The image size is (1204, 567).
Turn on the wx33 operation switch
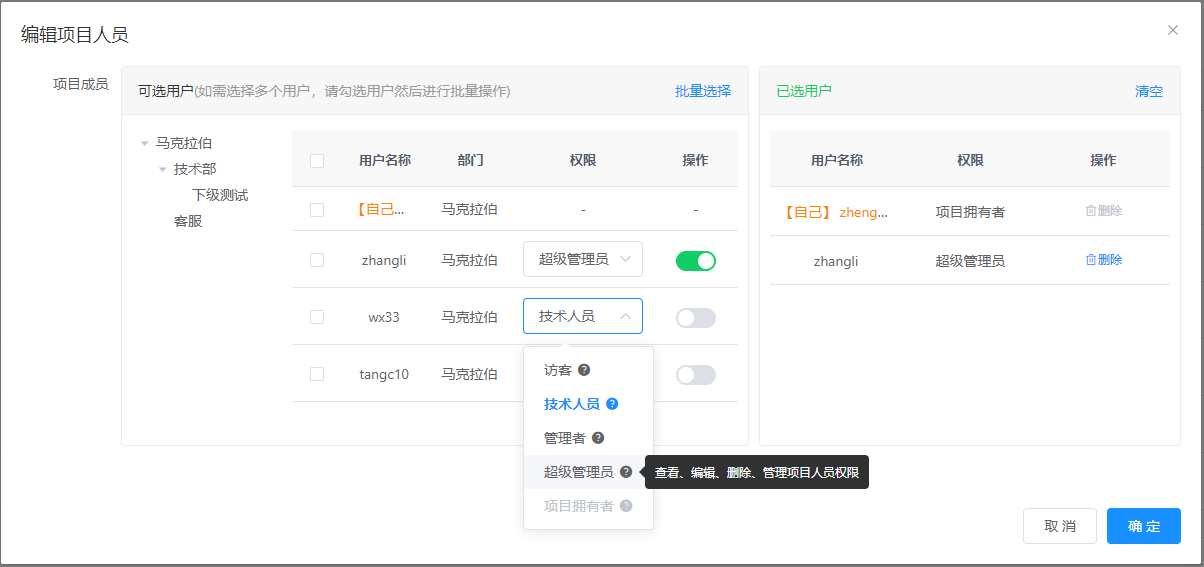point(696,318)
